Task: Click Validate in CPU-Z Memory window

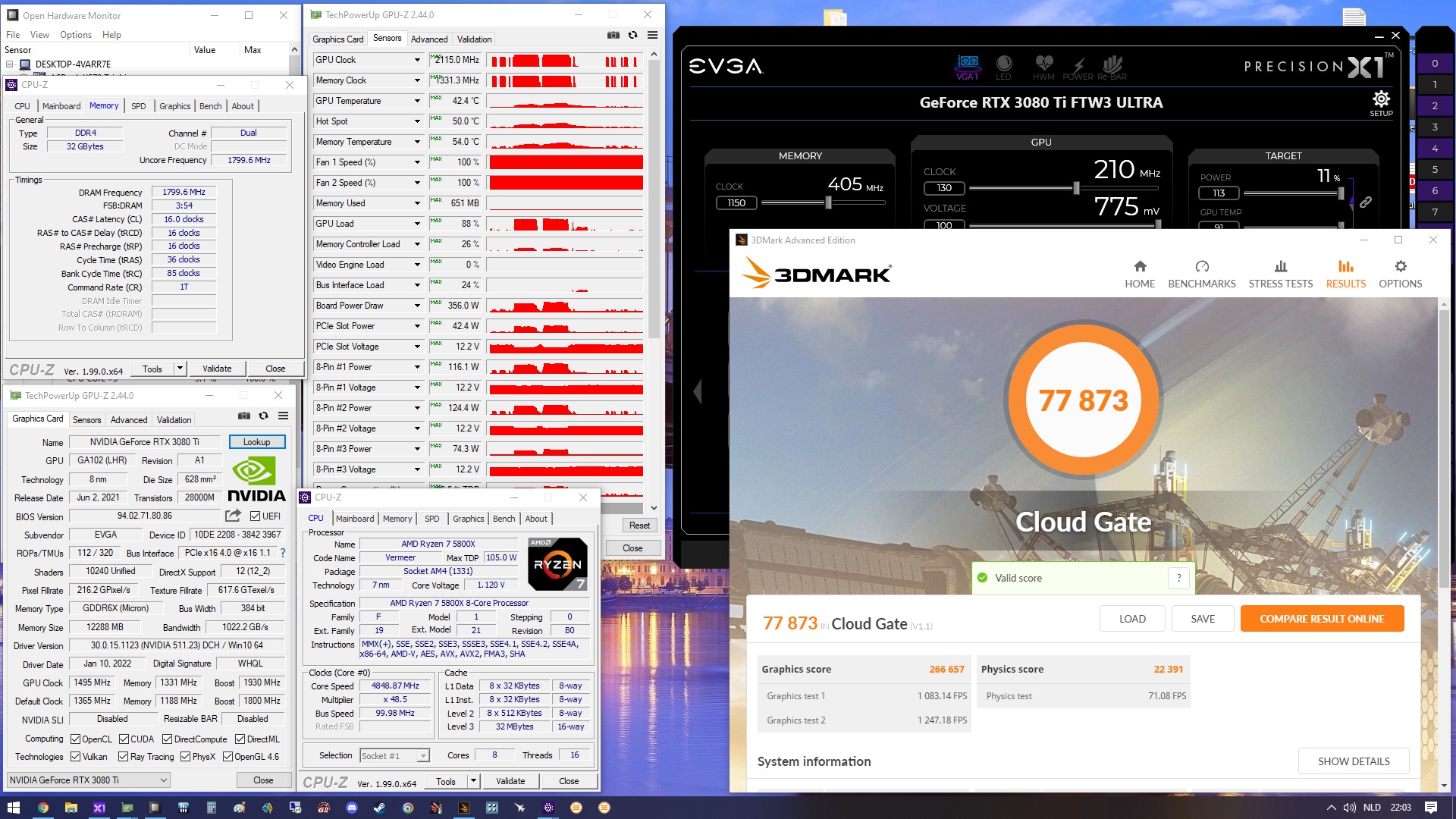Action: click(x=217, y=369)
